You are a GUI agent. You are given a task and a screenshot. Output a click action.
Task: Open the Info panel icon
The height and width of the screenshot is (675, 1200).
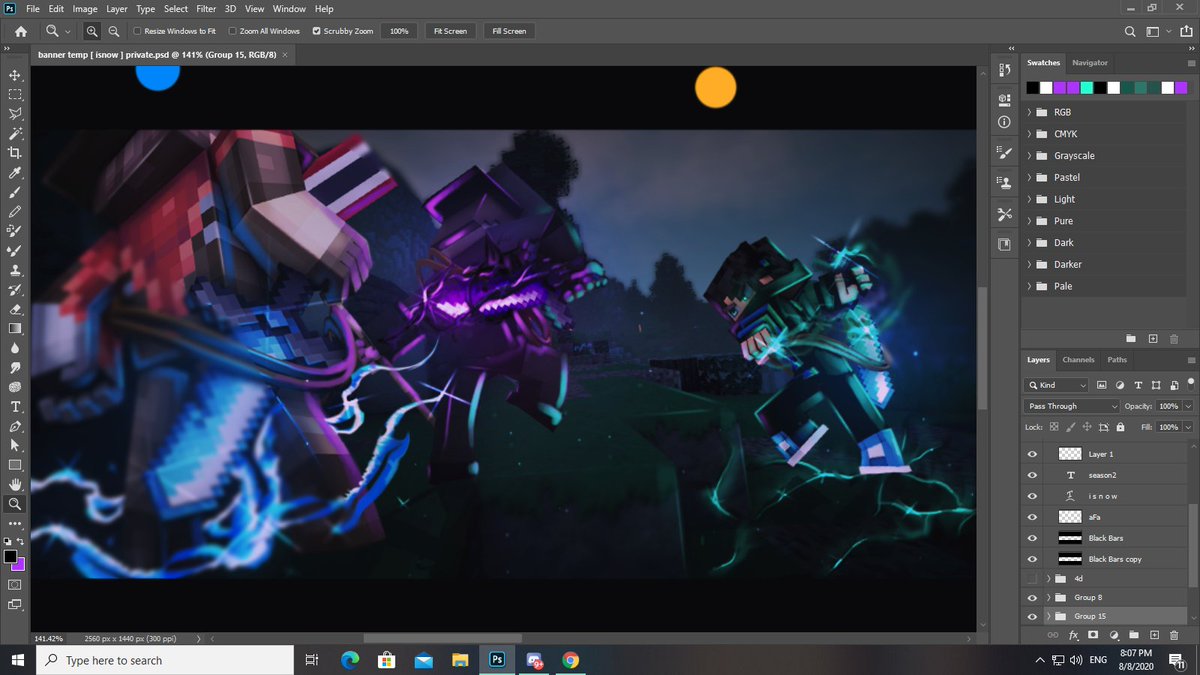[x=1004, y=122]
